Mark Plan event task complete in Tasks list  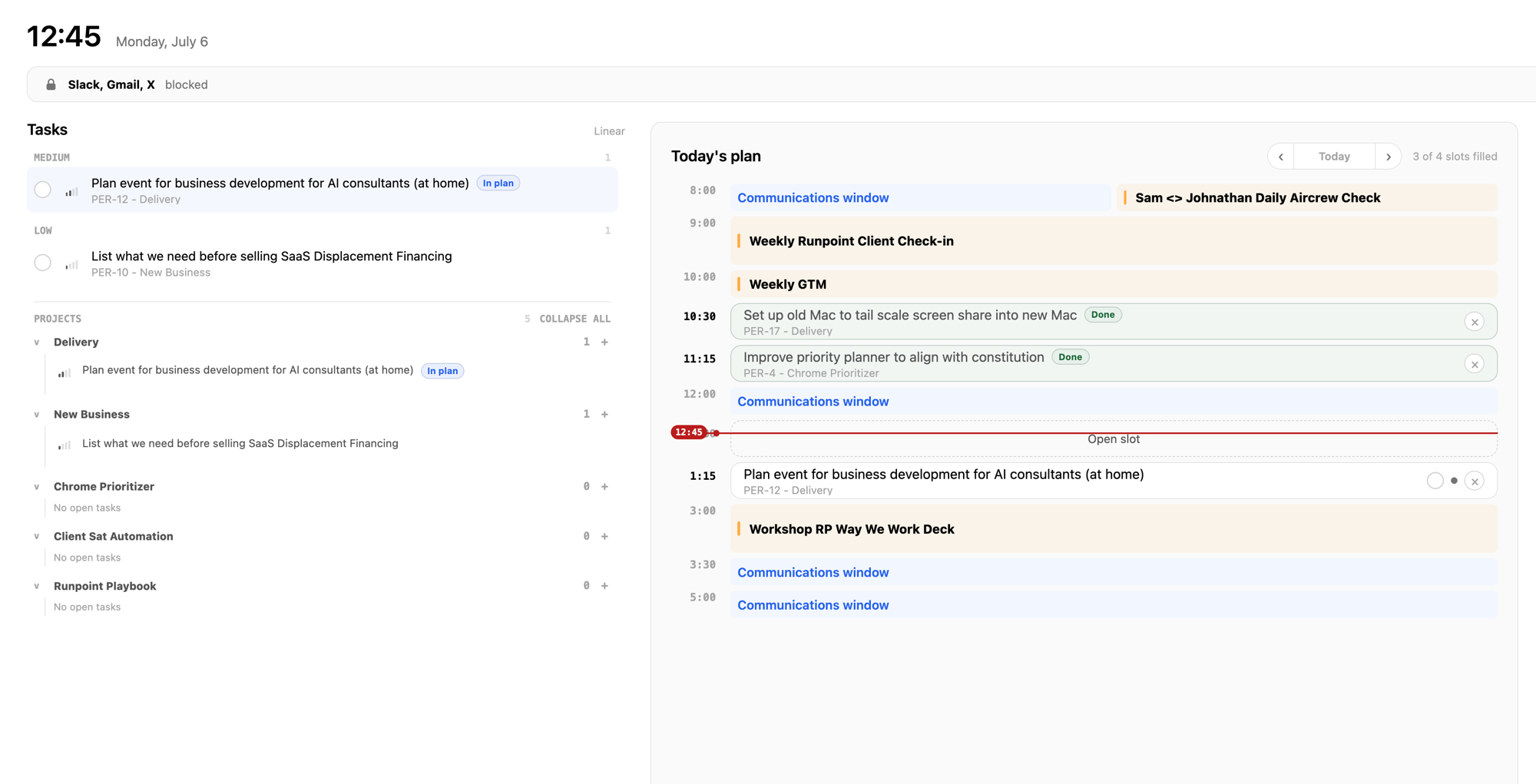[x=43, y=190]
